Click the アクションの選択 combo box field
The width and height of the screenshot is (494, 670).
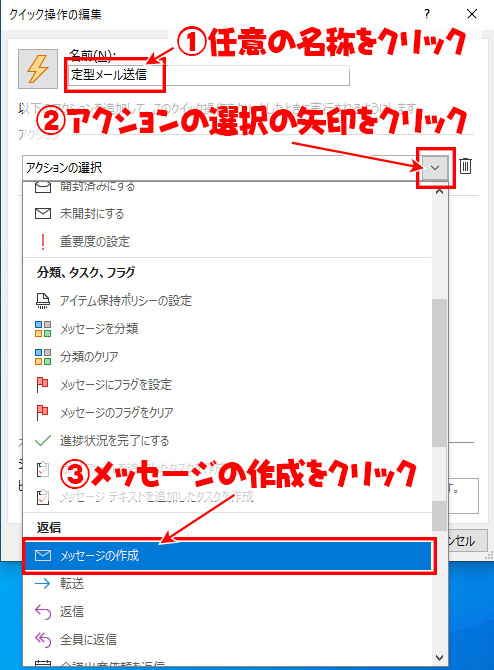click(222, 168)
